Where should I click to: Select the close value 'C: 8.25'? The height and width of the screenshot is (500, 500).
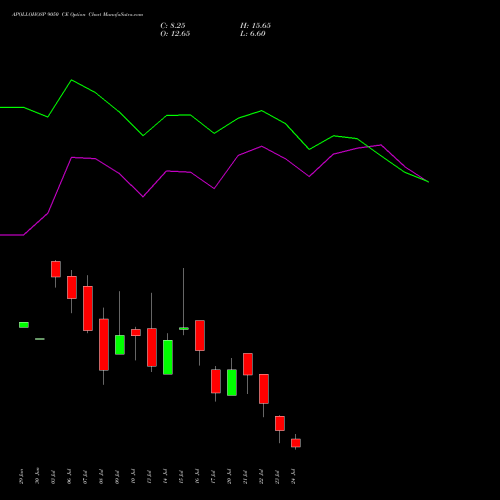tap(173, 26)
